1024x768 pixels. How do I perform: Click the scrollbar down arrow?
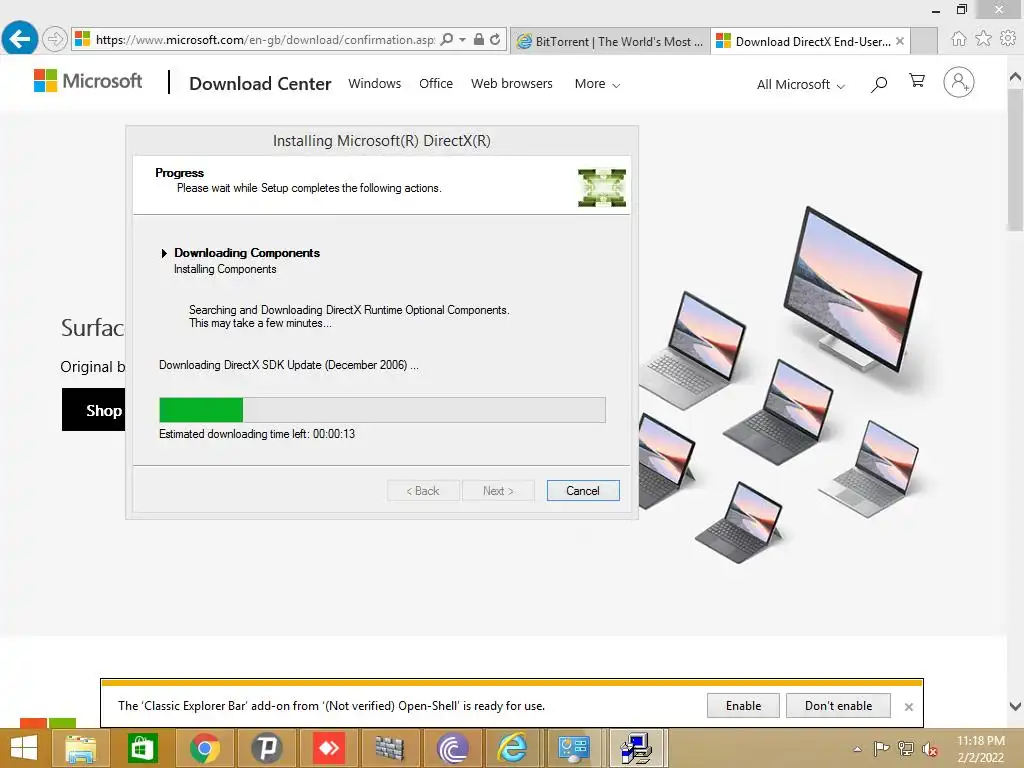tap(1015, 706)
